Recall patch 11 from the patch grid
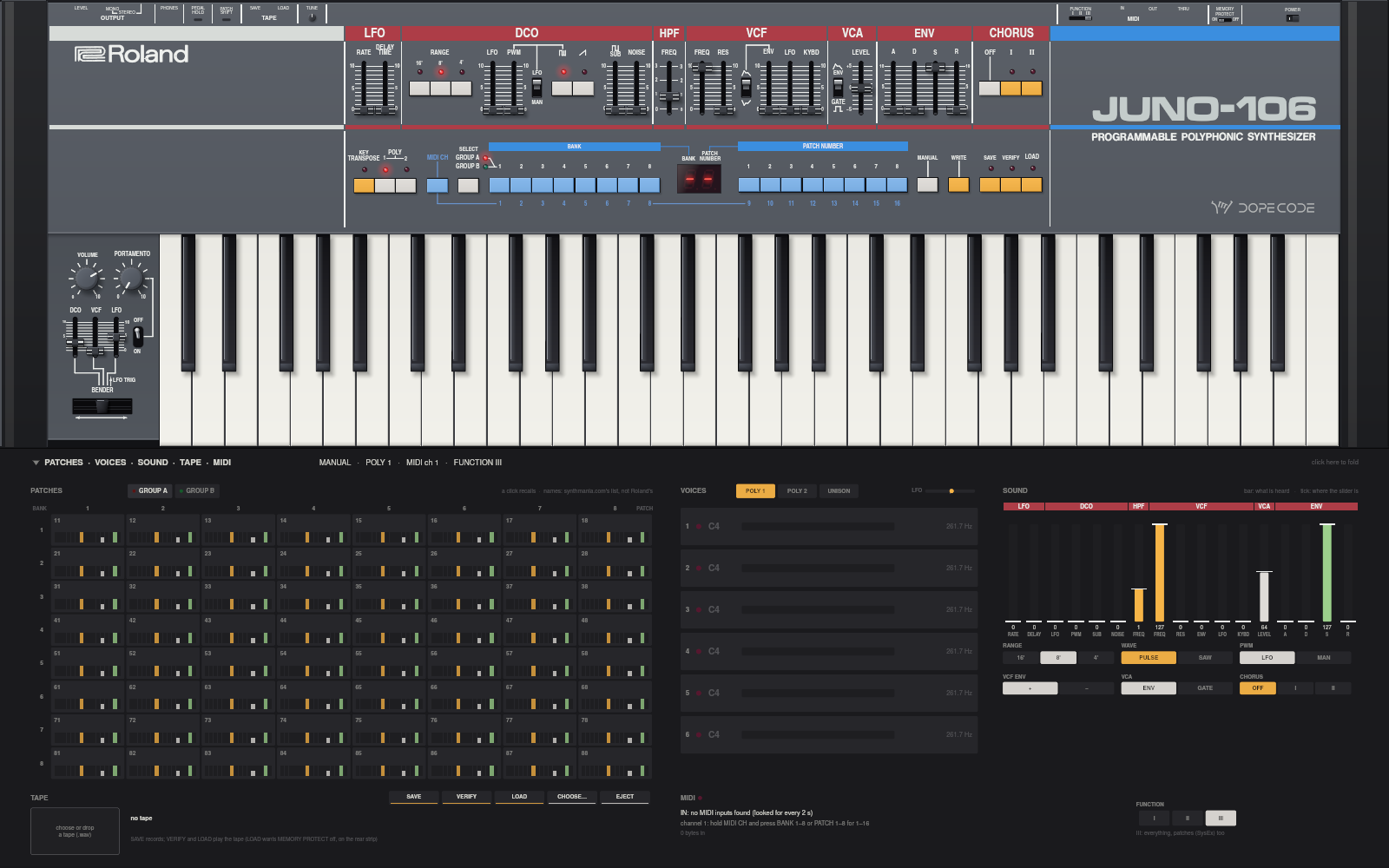This screenshot has width=1389, height=868. [88, 530]
